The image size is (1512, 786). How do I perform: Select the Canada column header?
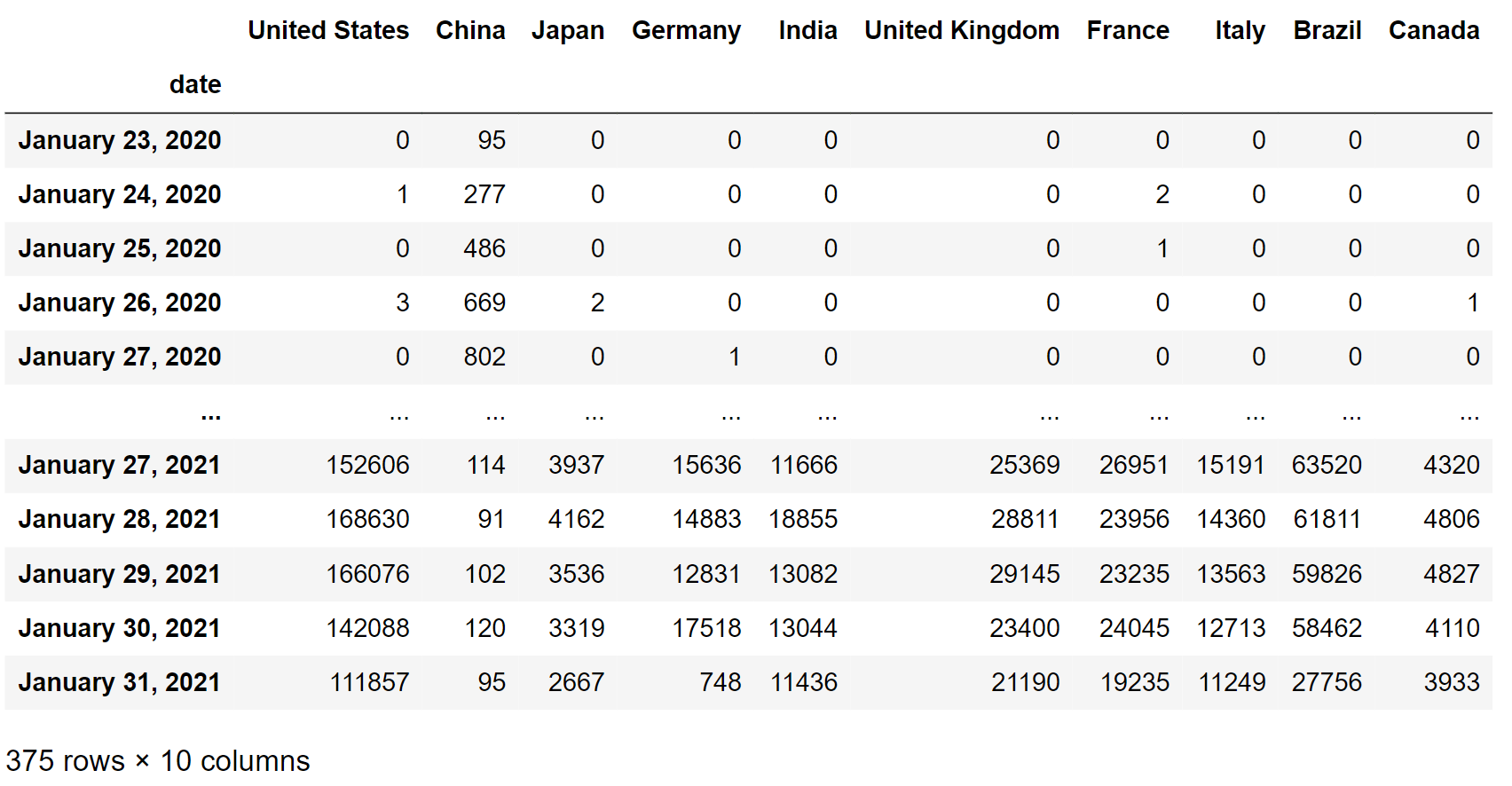[1434, 30]
